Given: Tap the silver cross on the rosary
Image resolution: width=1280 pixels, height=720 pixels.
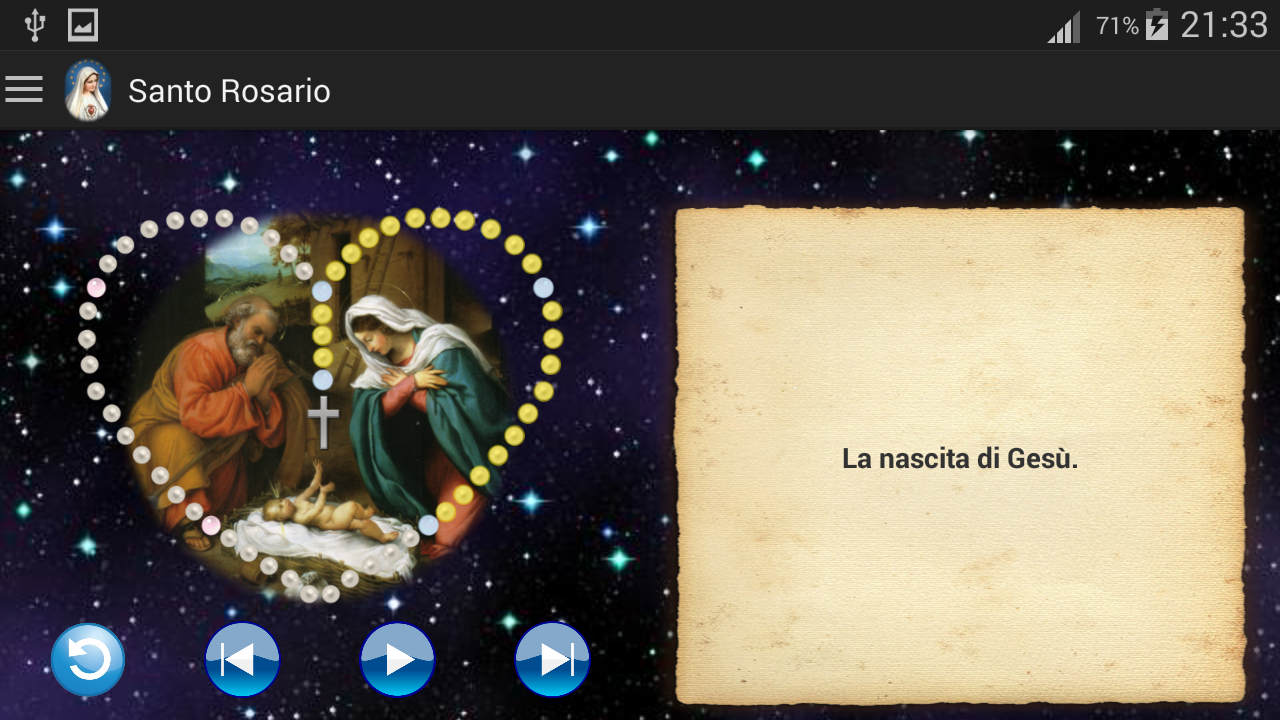Looking at the screenshot, I should pos(323,422).
